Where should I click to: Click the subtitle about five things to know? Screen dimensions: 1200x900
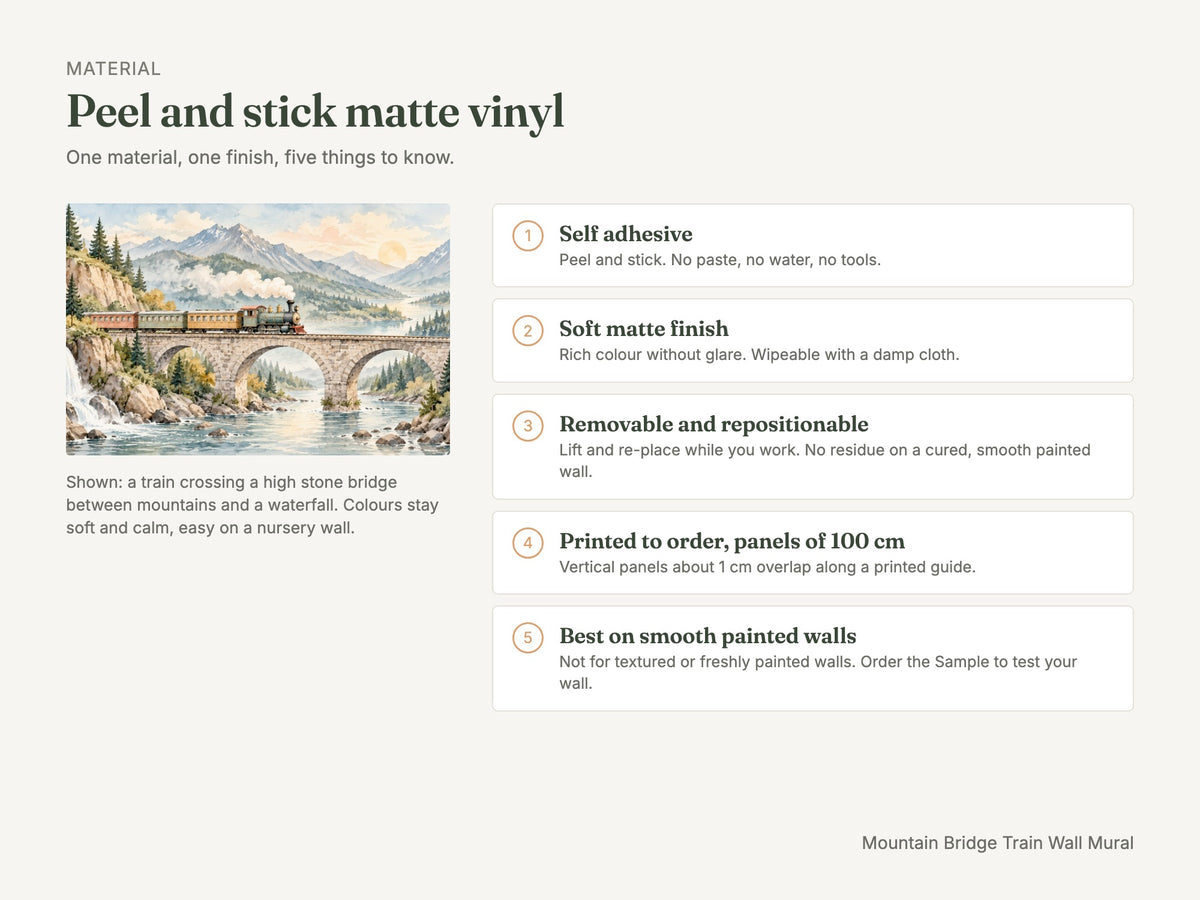pyautogui.click(x=260, y=158)
